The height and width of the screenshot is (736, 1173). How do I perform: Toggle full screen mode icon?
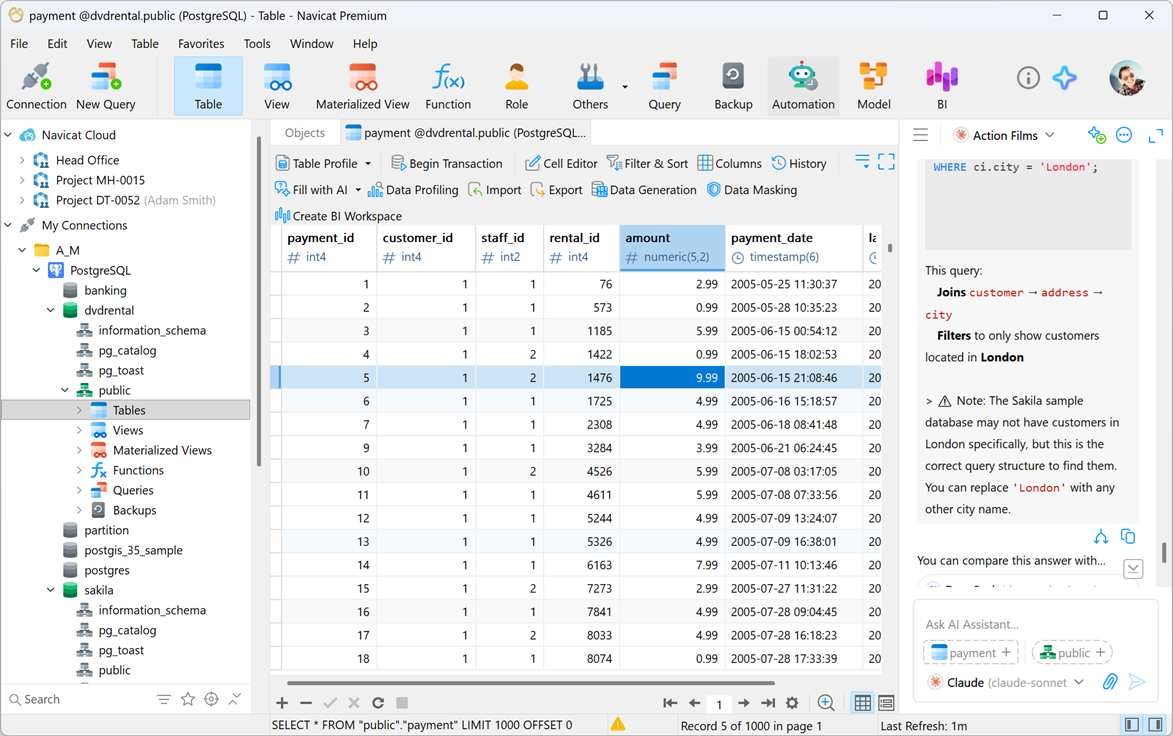(886, 162)
